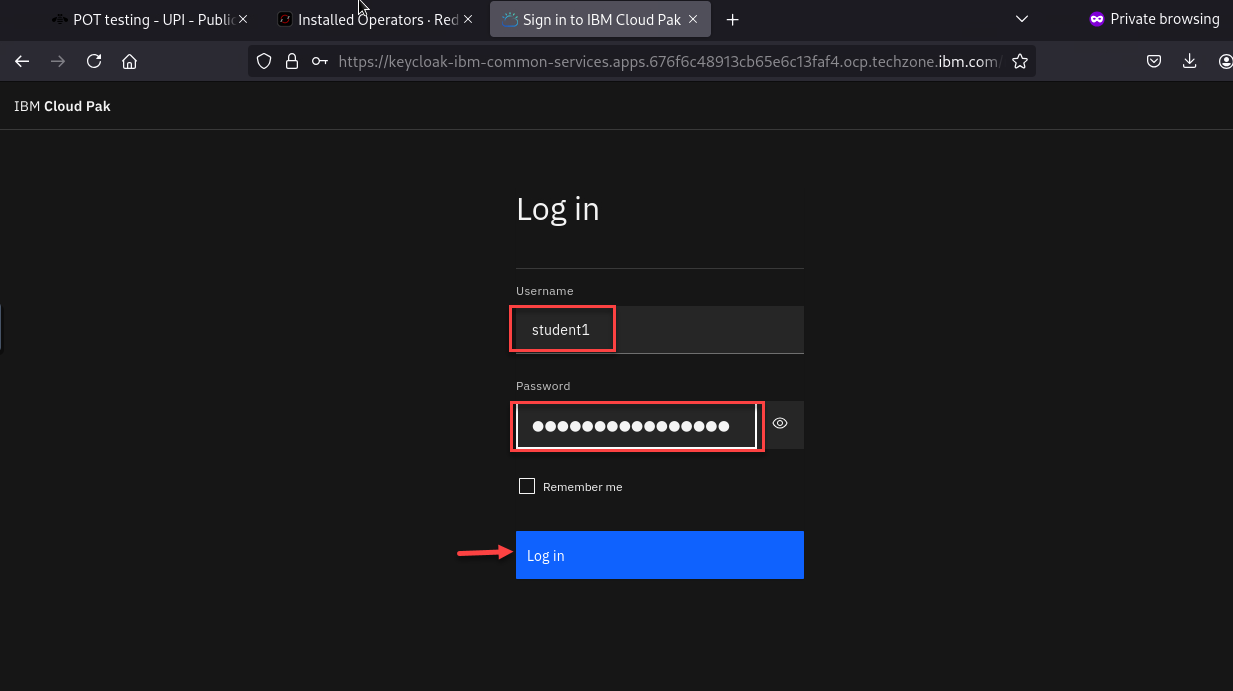
Task: Enable the Remember me checkbox
Action: pyautogui.click(x=527, y=486)
